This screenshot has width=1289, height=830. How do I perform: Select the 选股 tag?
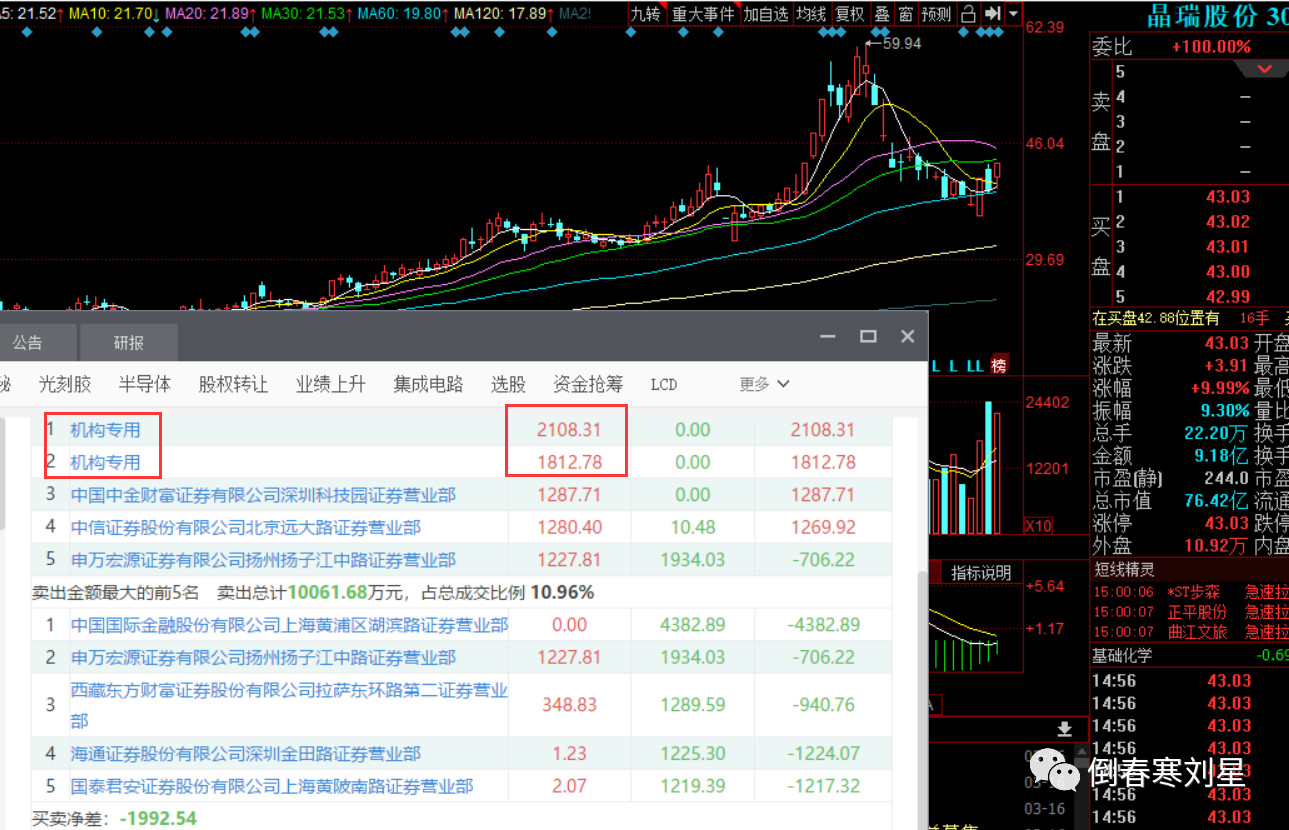tap(508, 384)
